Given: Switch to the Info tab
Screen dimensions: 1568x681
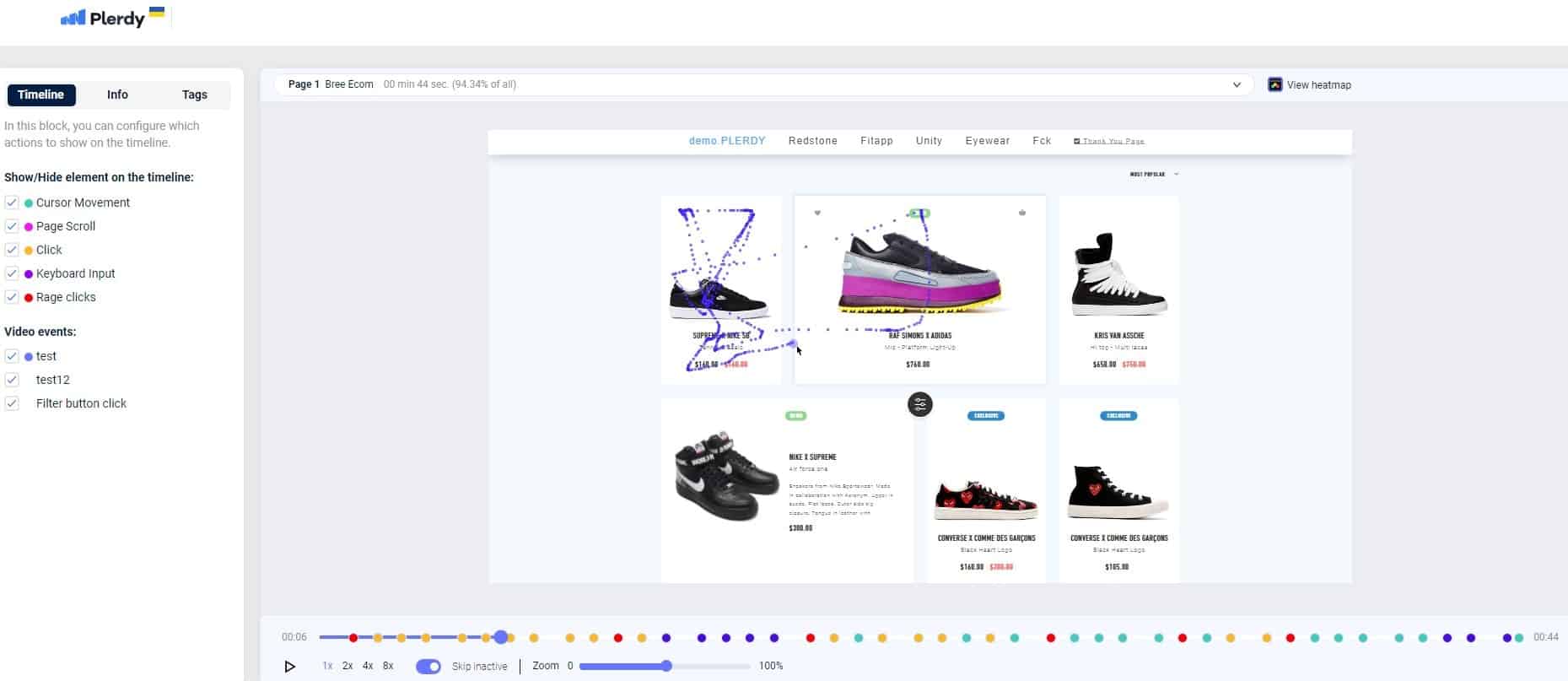Looking at the screenshot, I should 117,95.
